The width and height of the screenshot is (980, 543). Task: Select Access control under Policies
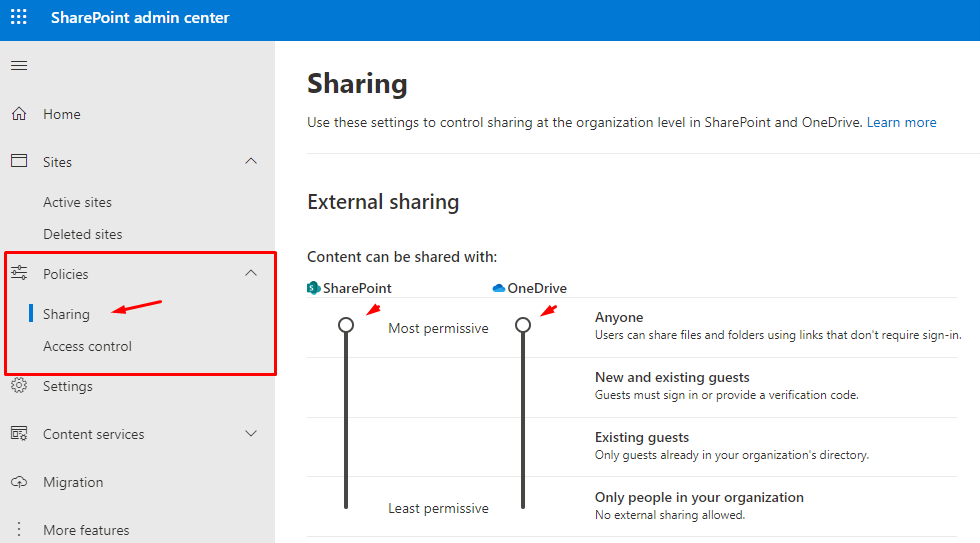(x=87, y=346)
